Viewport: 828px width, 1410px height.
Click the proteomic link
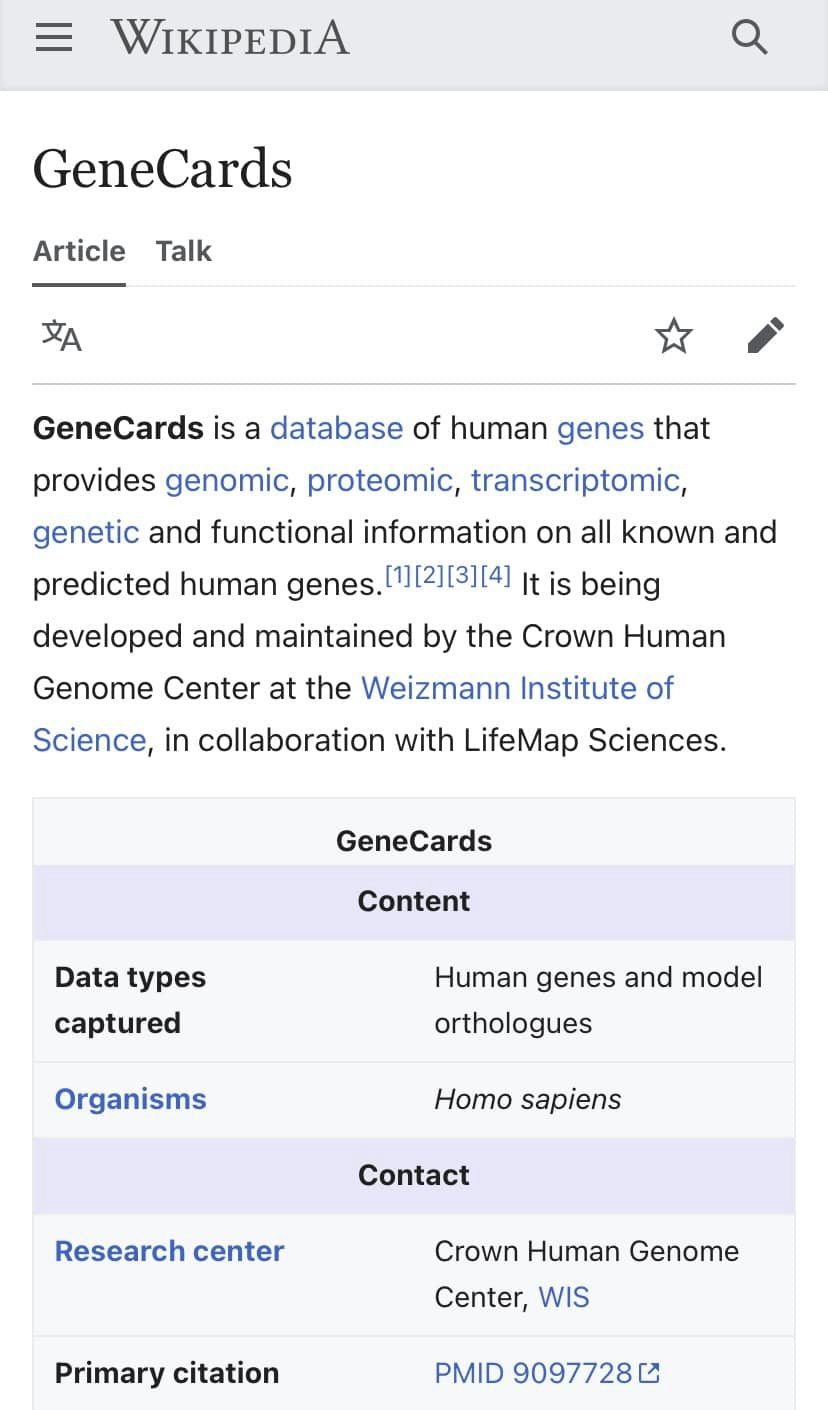coord(380,480)
